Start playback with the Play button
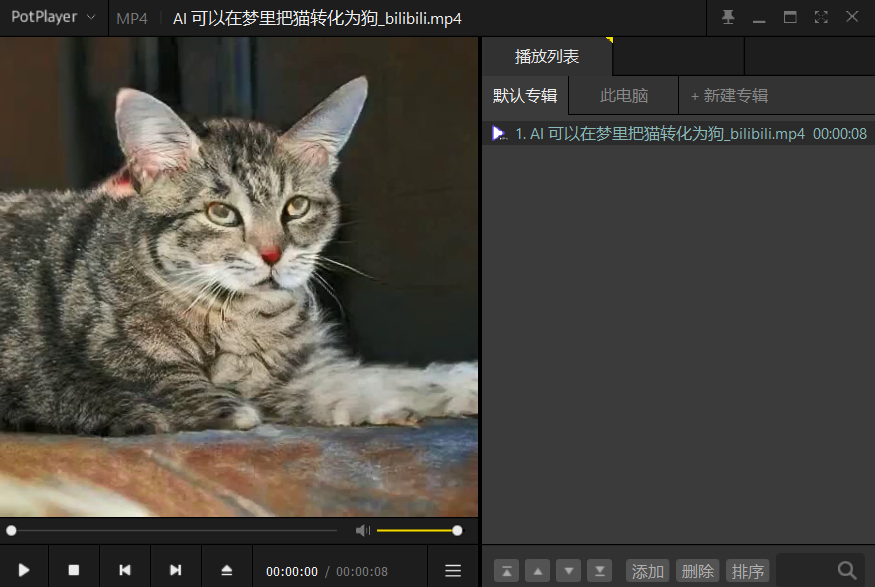Screen dimensions: 875x587 tap(24, 570)
